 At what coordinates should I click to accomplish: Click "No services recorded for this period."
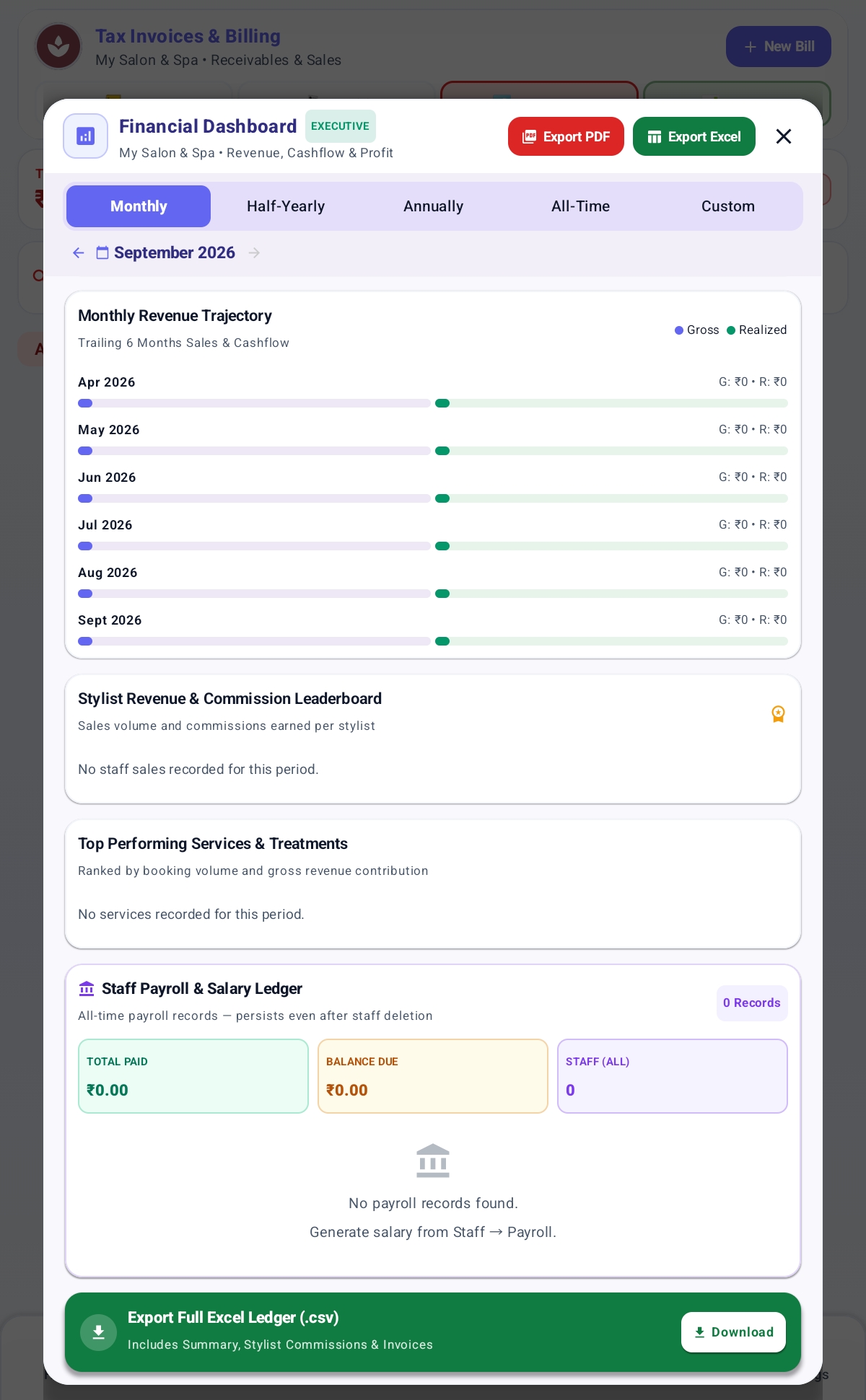click(x=191, y=915)
